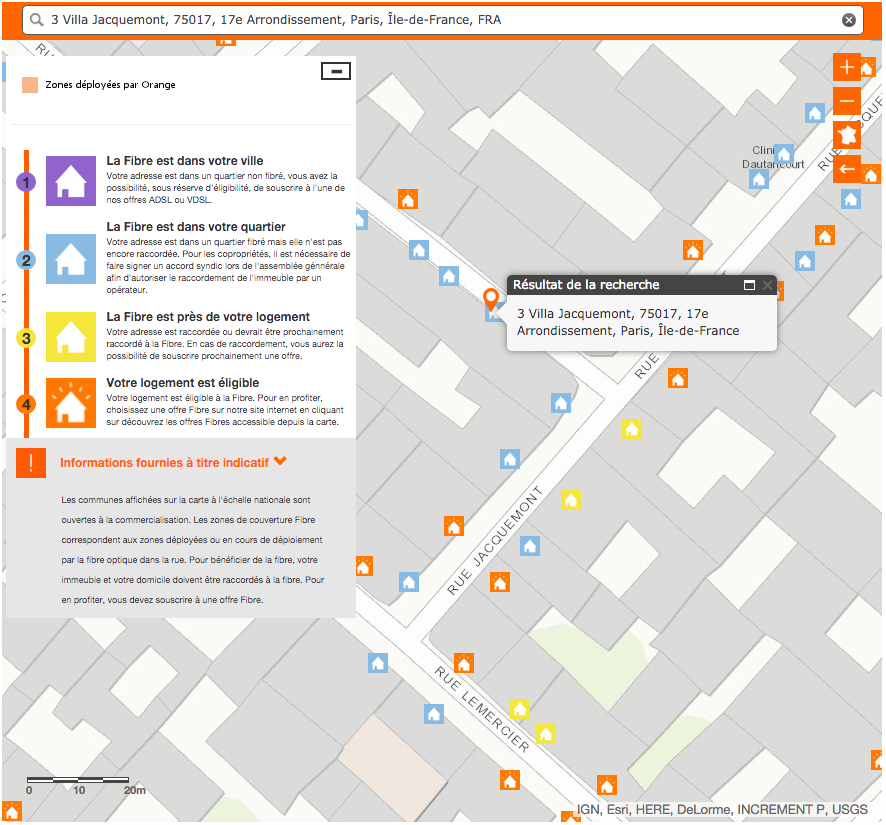Collapse the legend panel with minus button
886x825 pixels.
coord(335,70)
